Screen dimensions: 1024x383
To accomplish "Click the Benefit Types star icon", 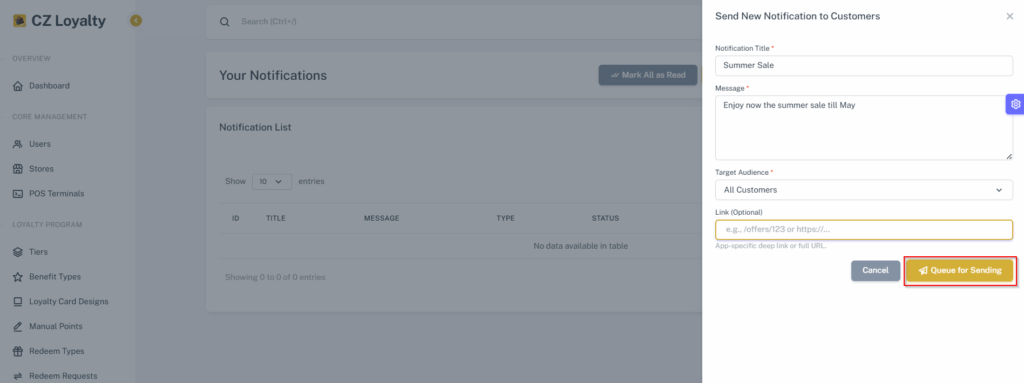I will [18, 276].
